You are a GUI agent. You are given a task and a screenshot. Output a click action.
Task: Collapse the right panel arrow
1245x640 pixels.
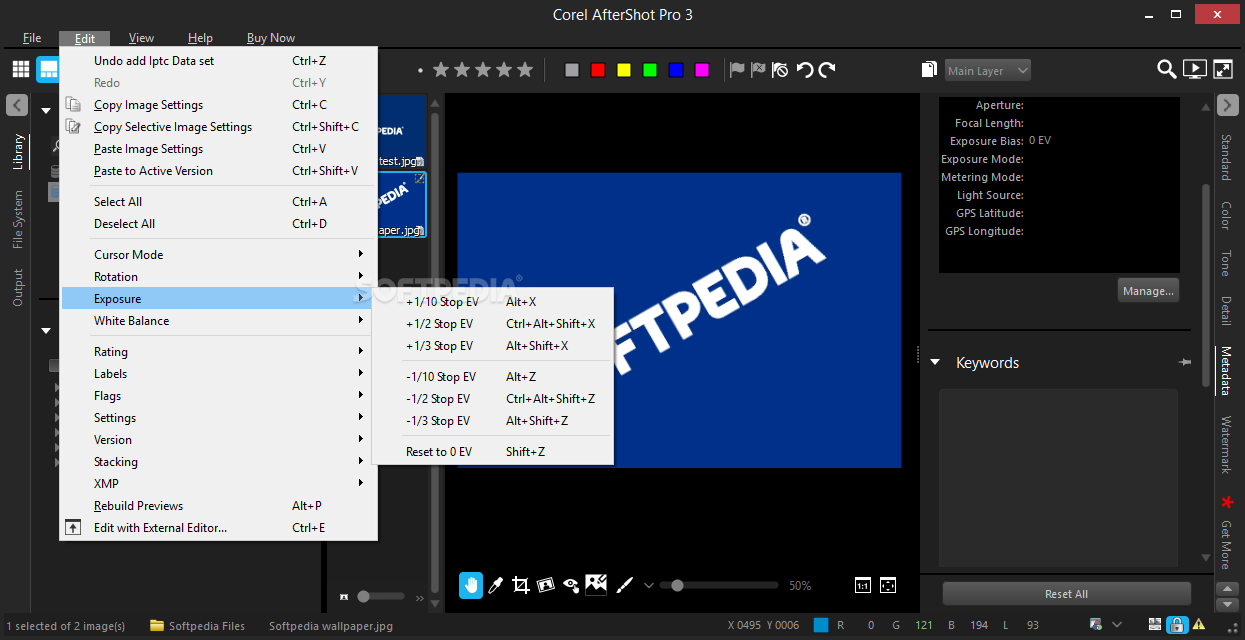(x=1228, y=105)
